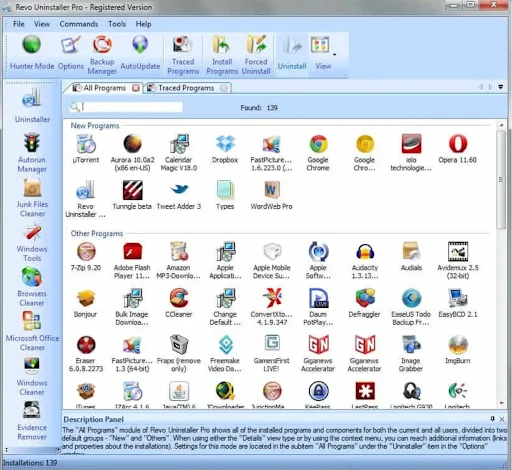Select Tunngle beta

click(x=132, y=195)
